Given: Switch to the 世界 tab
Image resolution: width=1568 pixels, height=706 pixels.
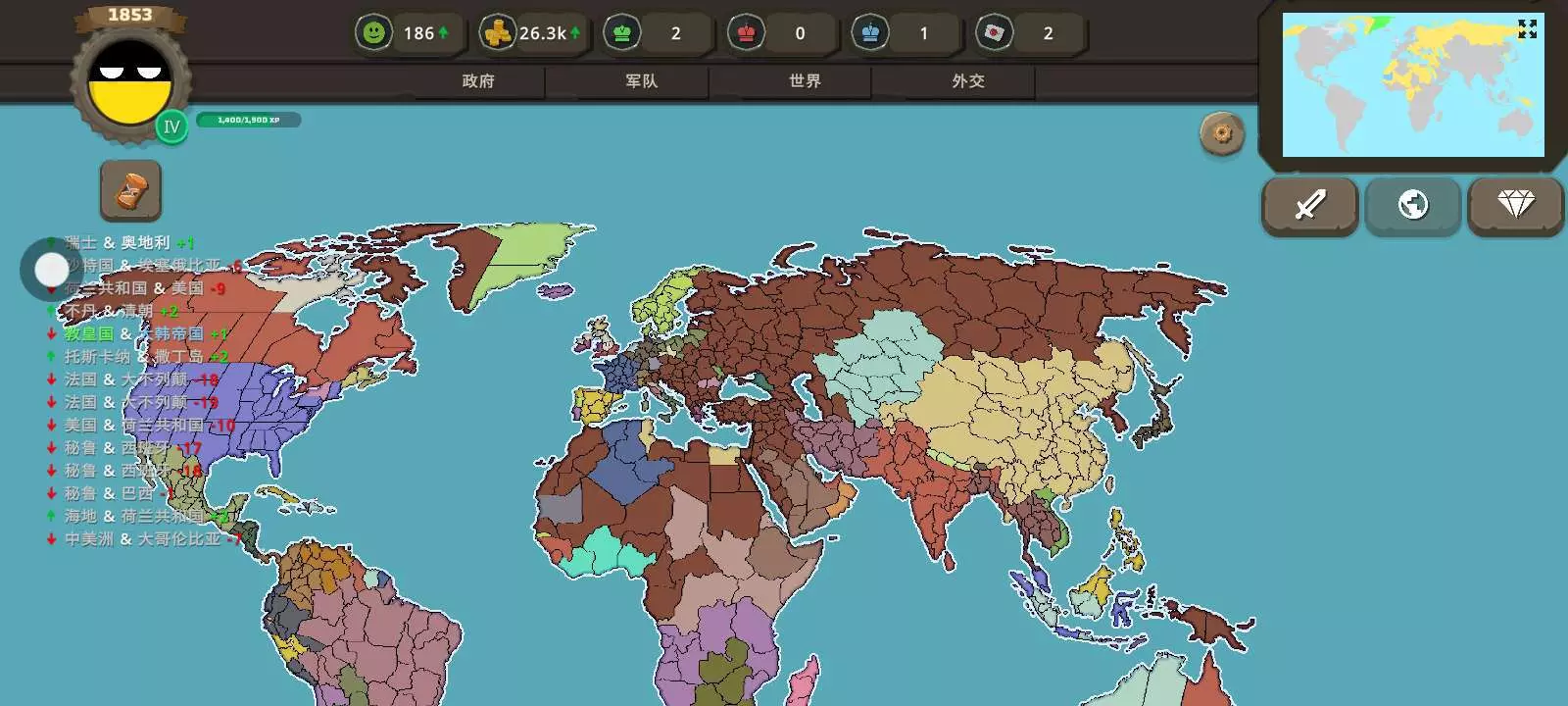Looking at the screenshot, I should click(x=805, y=81).
